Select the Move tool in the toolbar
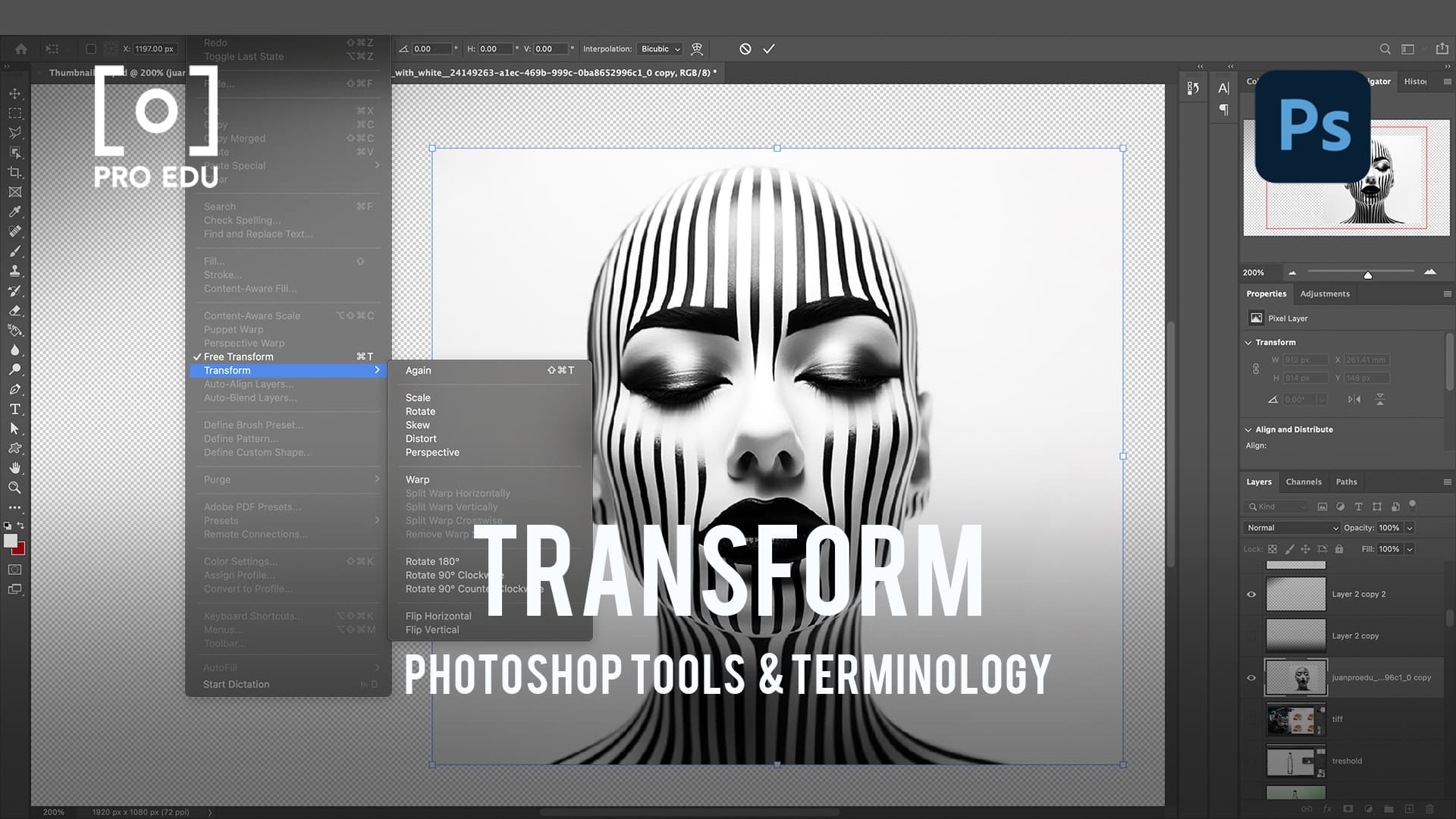The image size is (1456, 819). pos(15,93)
